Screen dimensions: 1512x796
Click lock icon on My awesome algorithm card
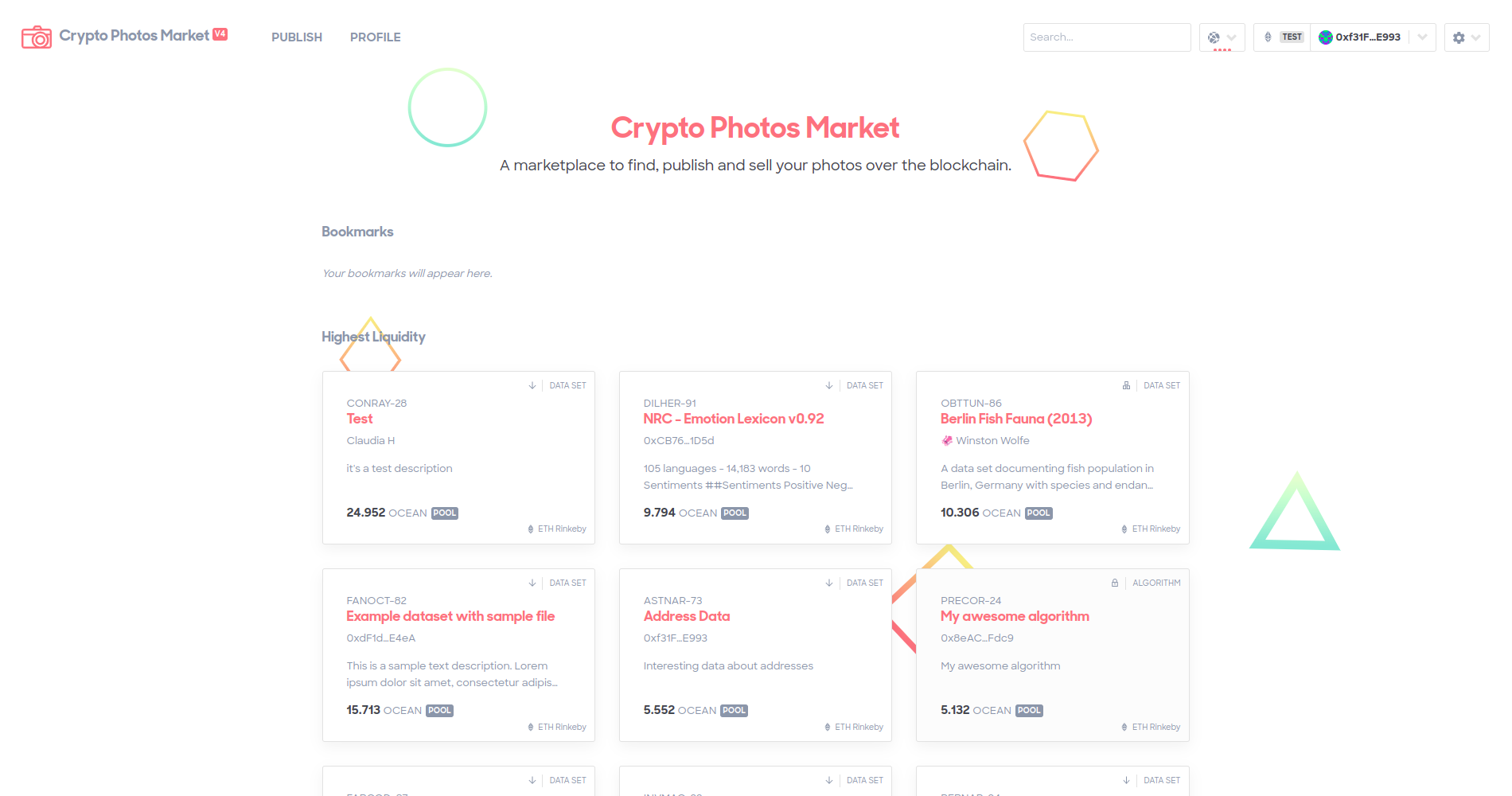pyautogui.click(x=1115, y=583)
